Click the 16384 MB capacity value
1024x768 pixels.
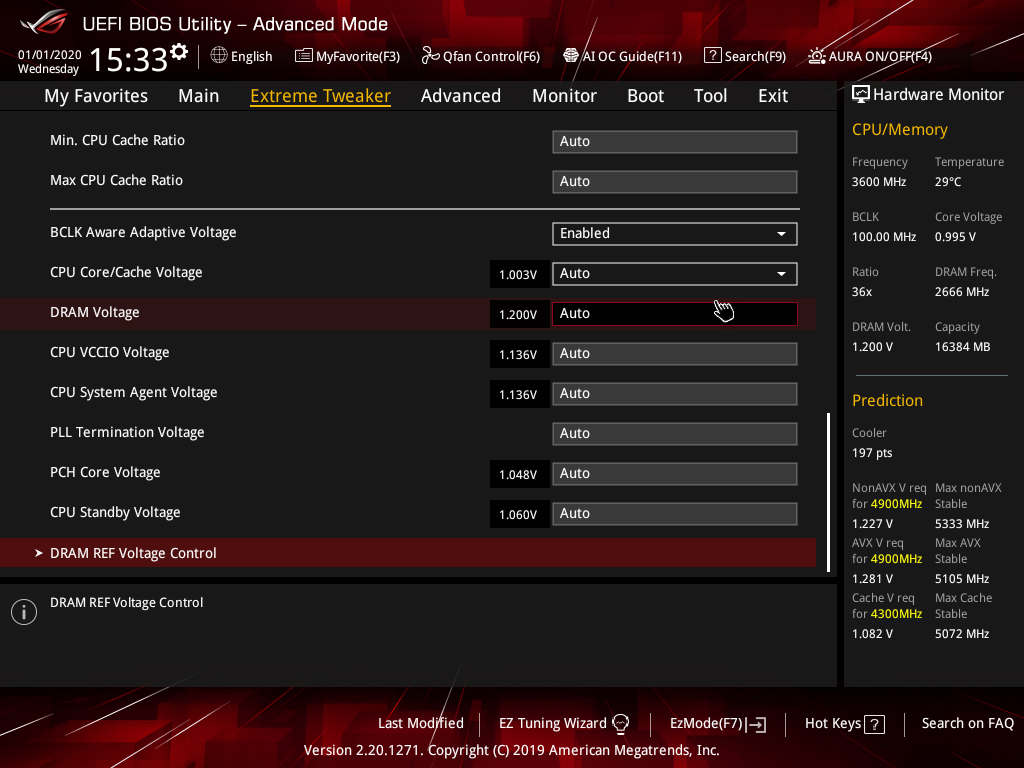pyautogui.click(x=962, y=347)
